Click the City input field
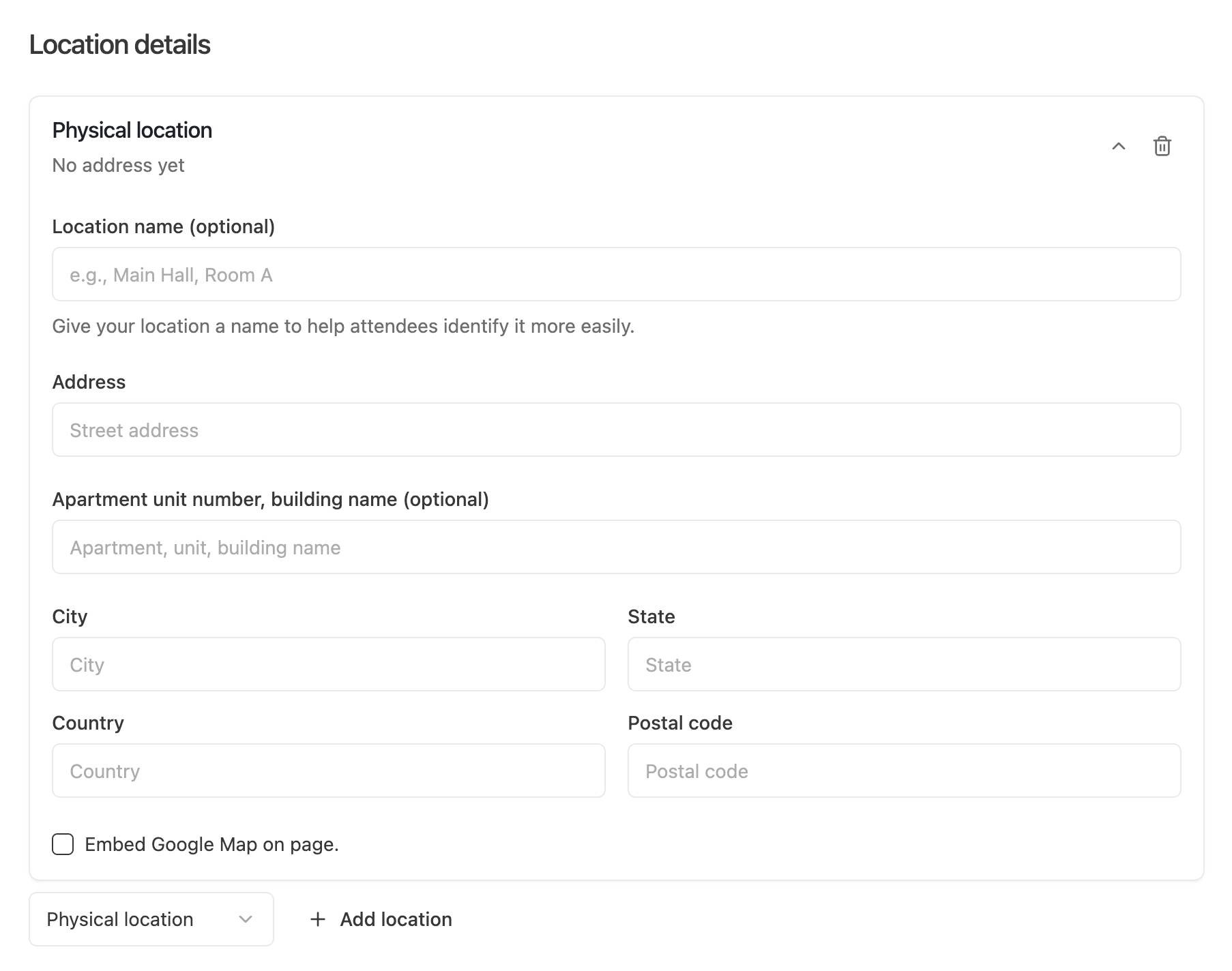 click(328, 664)
